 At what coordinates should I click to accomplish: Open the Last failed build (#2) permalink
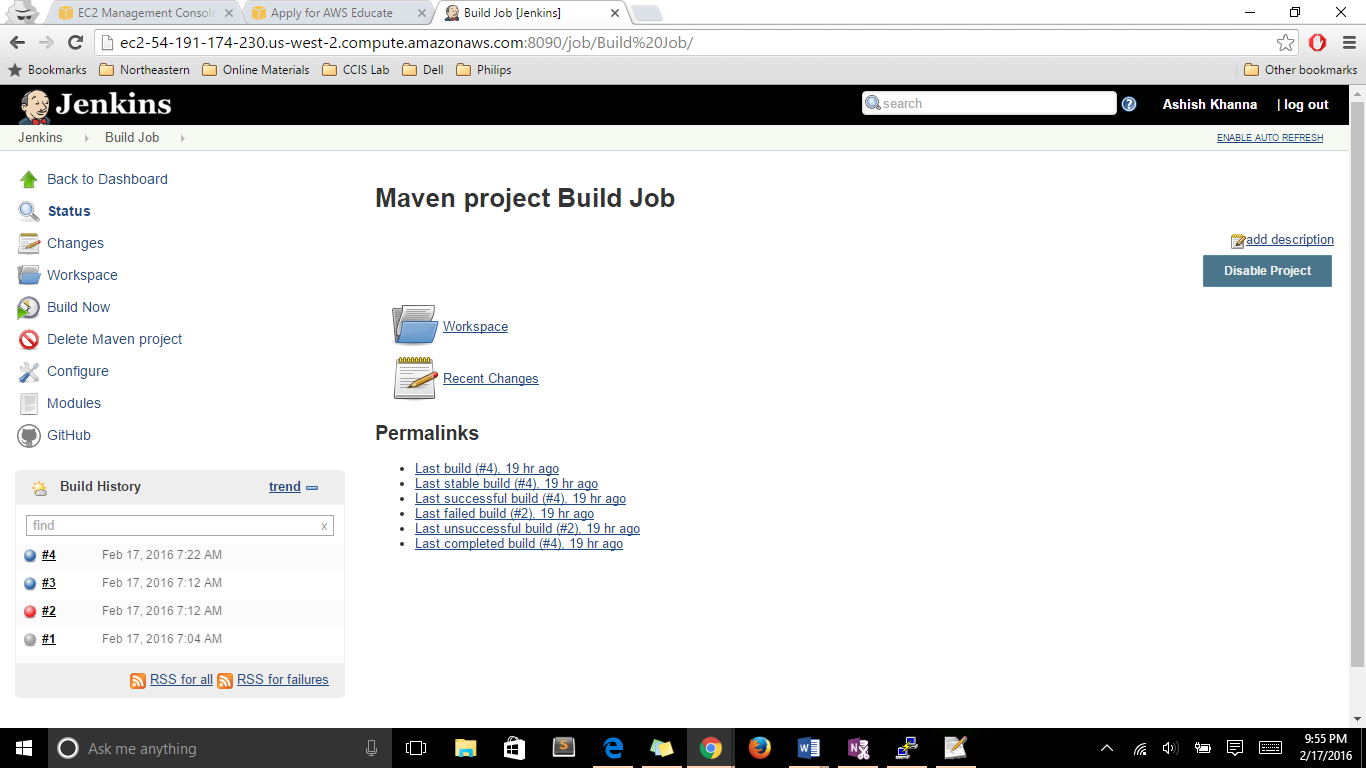click(x=504, y=514)
